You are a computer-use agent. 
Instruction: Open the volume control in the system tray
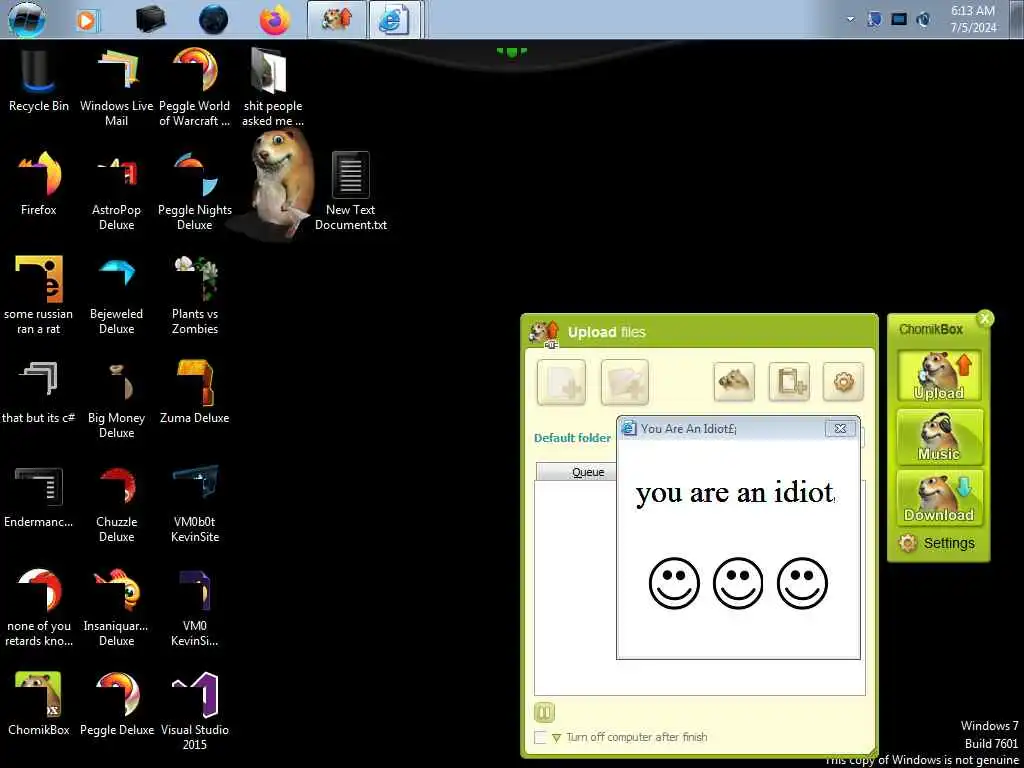[x=923, y=19]
